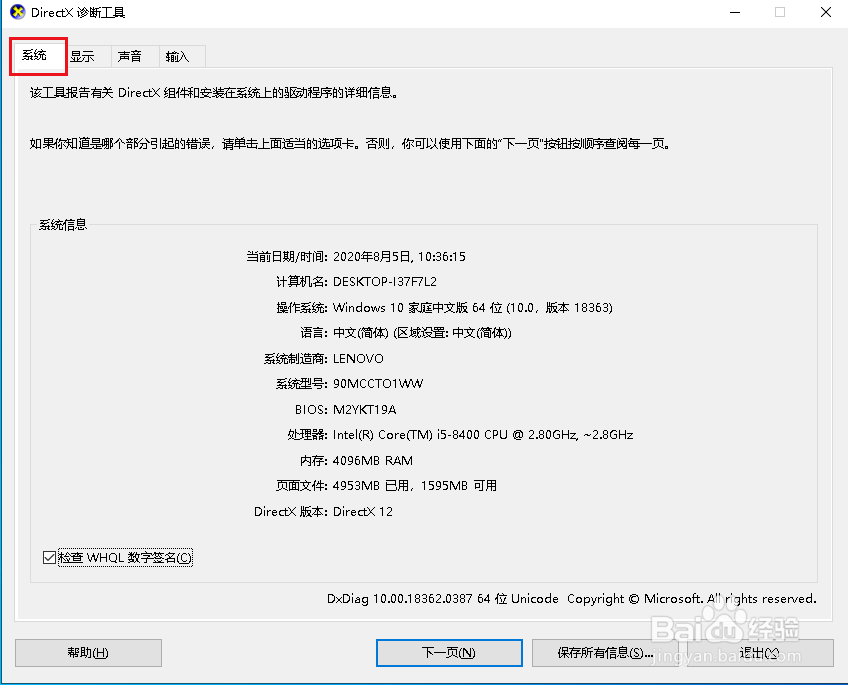Viewport: 848px width, 685px height.
Task: Click the 帮助(H) button
Action: tap(88, 652)
